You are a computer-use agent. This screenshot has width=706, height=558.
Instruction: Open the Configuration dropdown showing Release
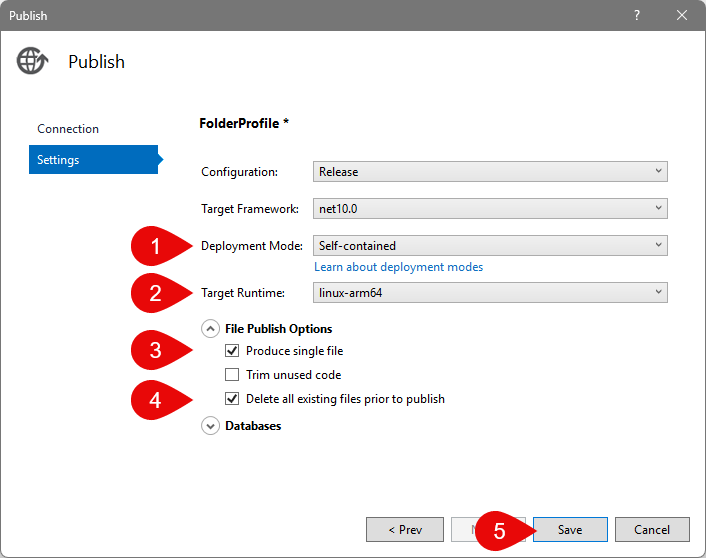coord(490,172)
